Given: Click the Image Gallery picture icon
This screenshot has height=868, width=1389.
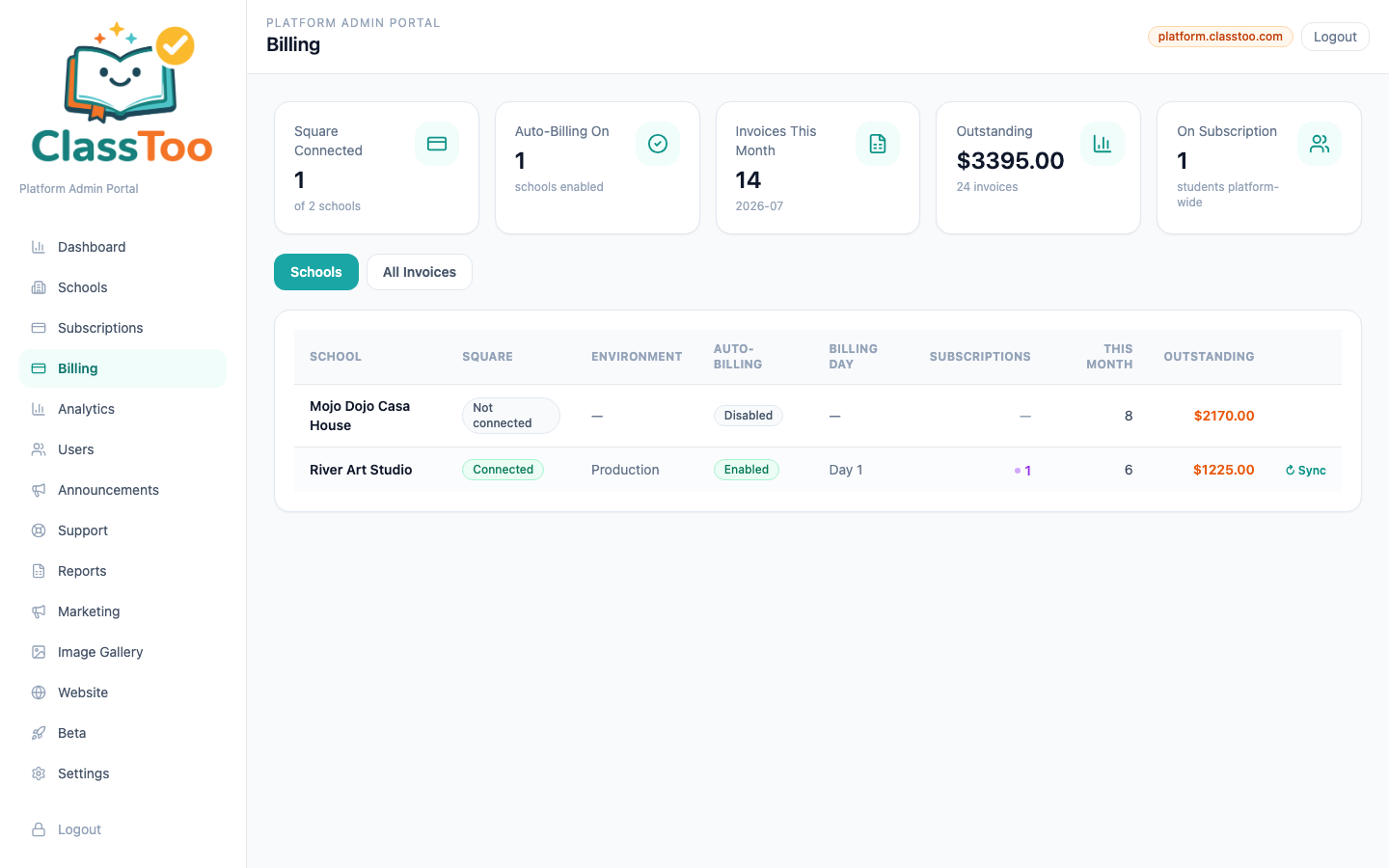Looking at the screenshot, I should click(39, 652).
